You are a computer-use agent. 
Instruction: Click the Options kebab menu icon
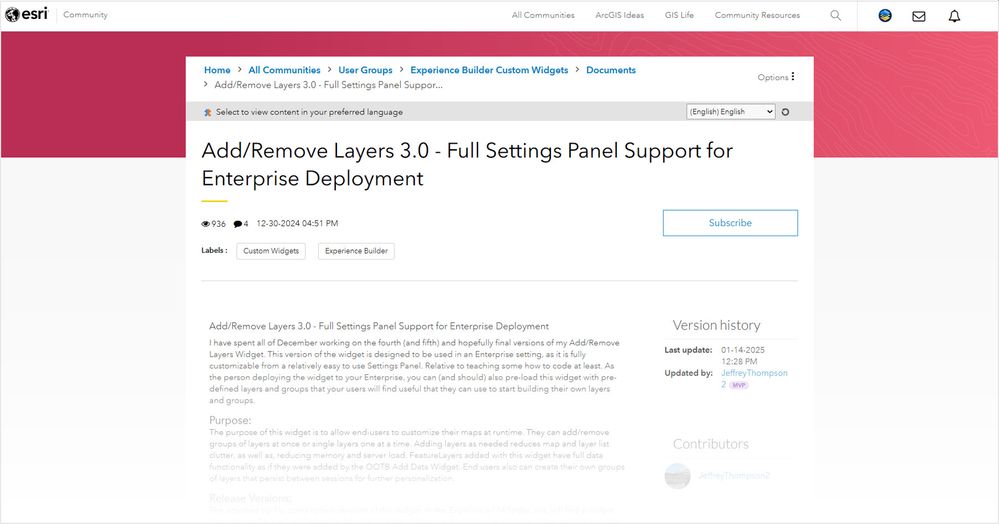[793, 76]
